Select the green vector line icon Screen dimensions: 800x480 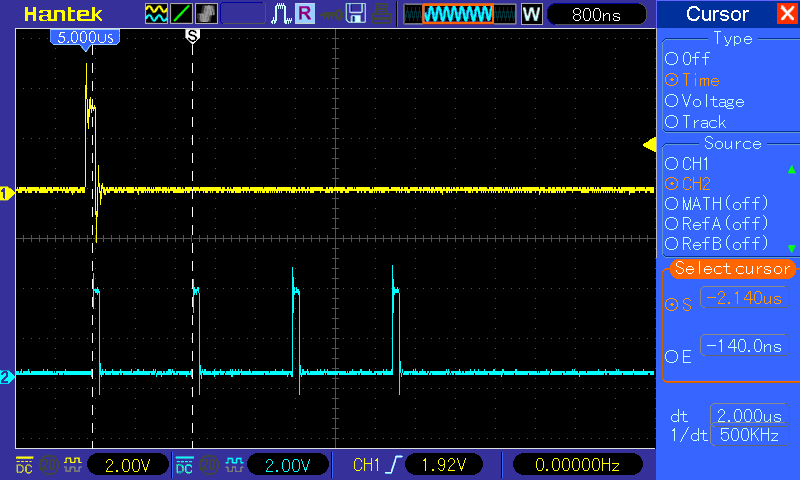[181, 14]
